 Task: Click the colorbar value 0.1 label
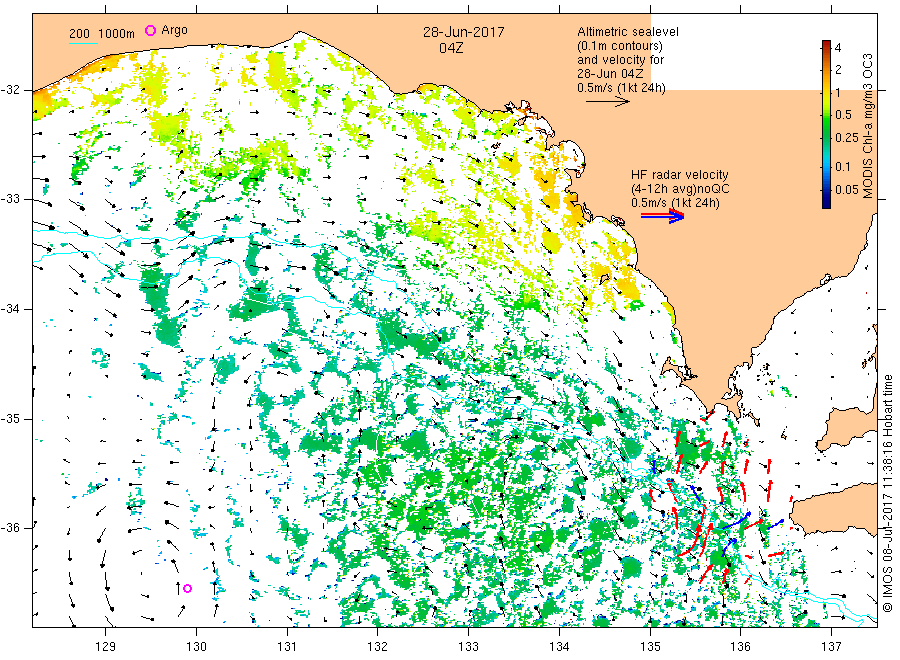pyautogui.click(x=843, y=167)
